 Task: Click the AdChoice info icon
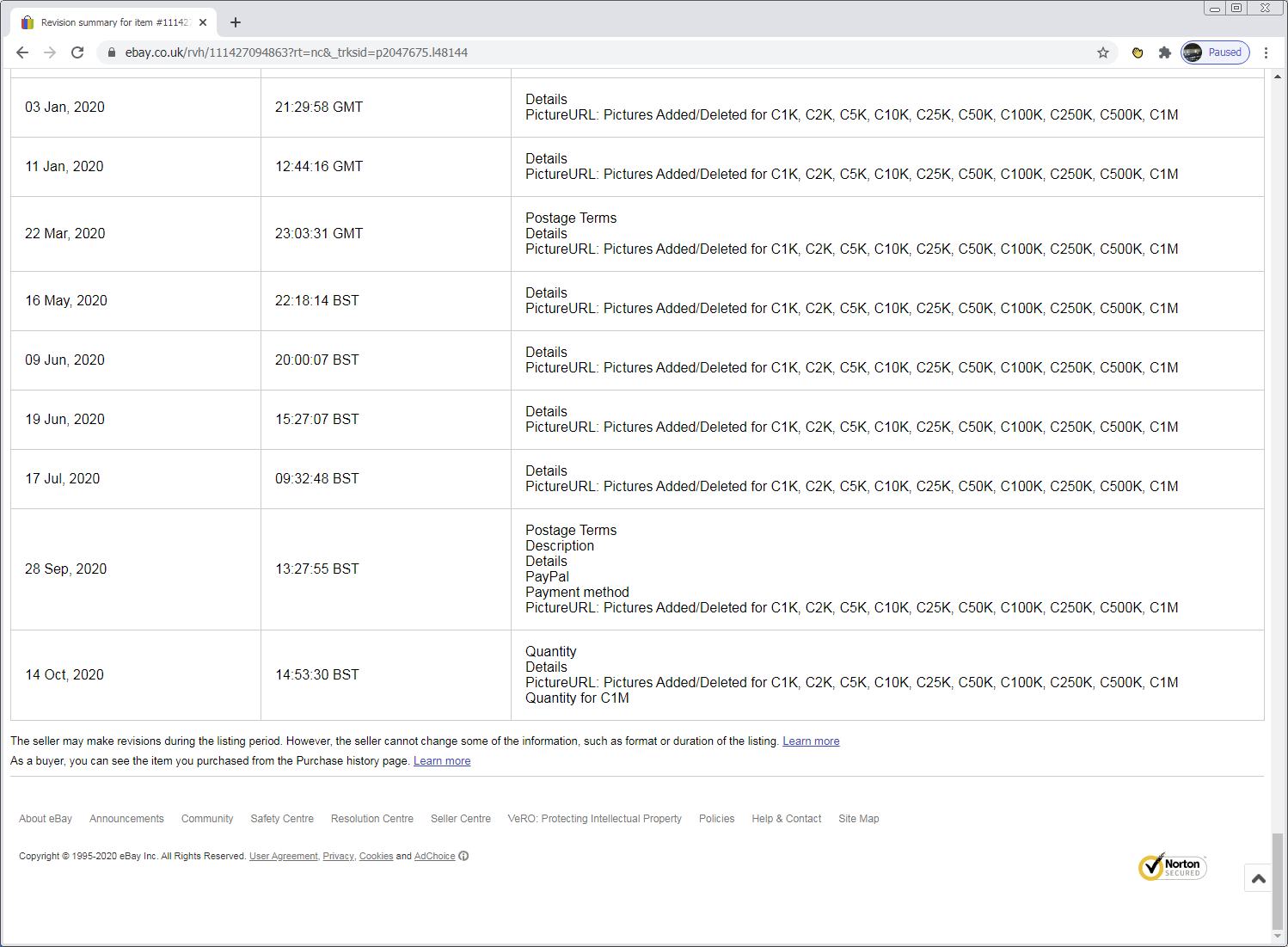[x=463, y=856]
